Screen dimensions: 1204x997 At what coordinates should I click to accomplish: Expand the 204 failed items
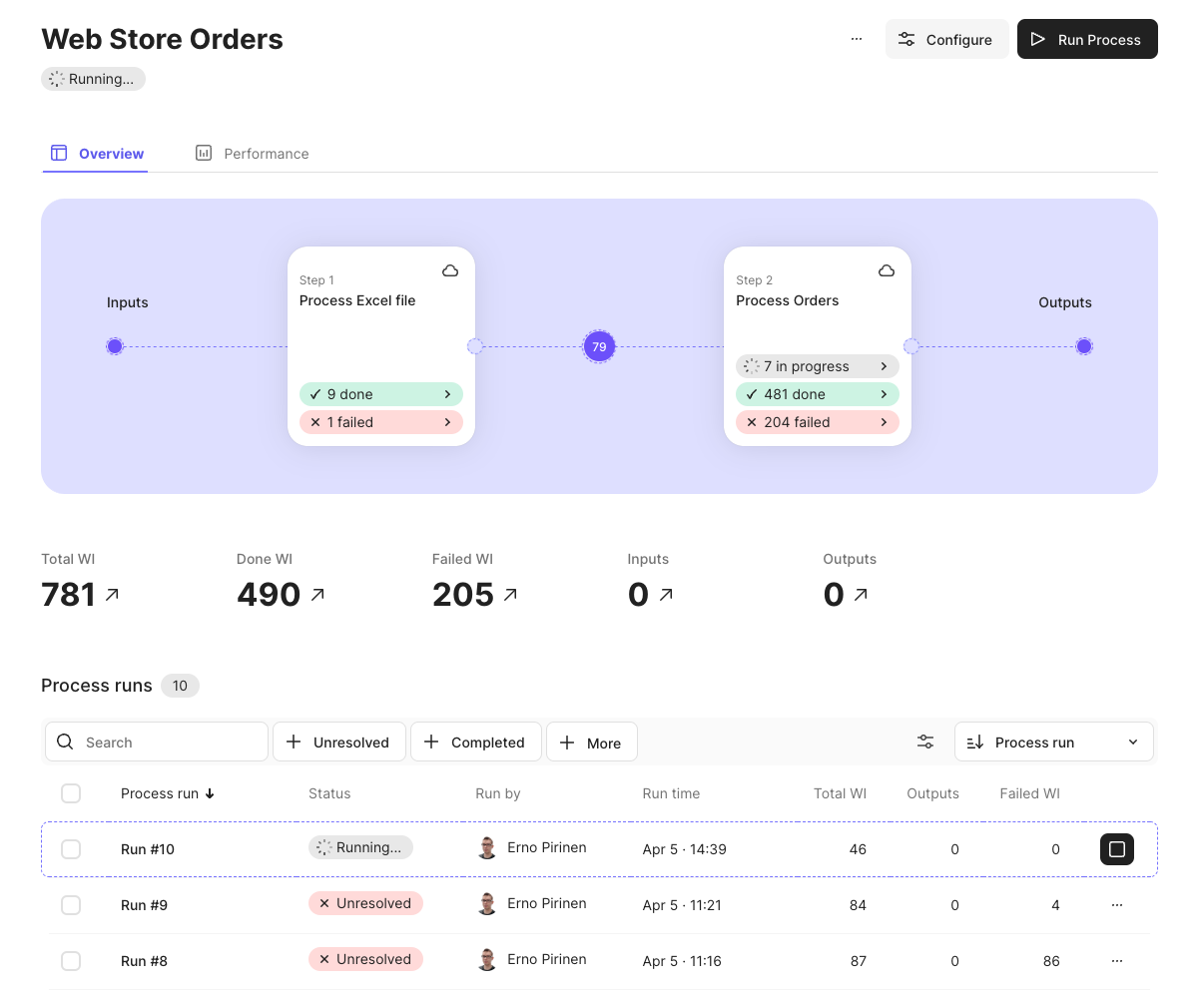coord(818,422)
